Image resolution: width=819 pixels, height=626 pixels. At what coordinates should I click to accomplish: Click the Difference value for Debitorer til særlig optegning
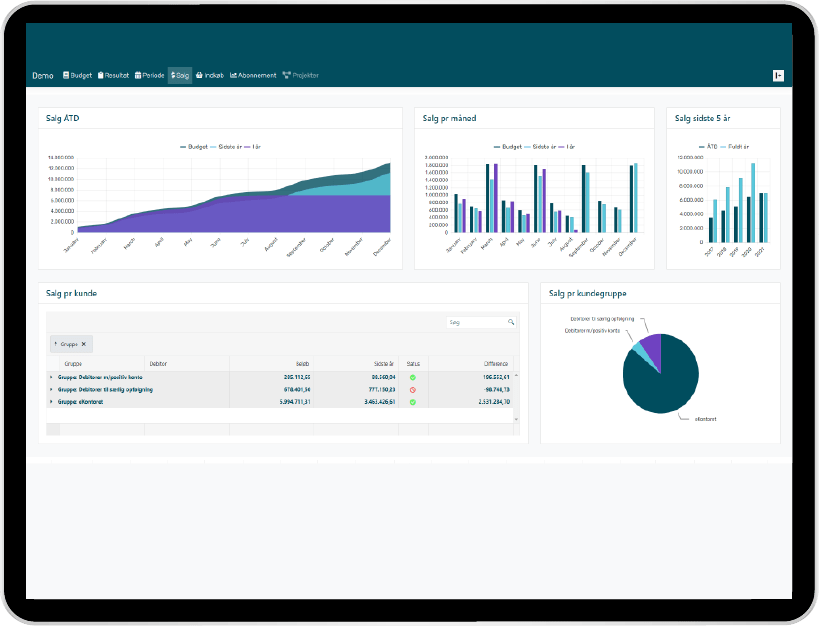click(x=497, y=390)
